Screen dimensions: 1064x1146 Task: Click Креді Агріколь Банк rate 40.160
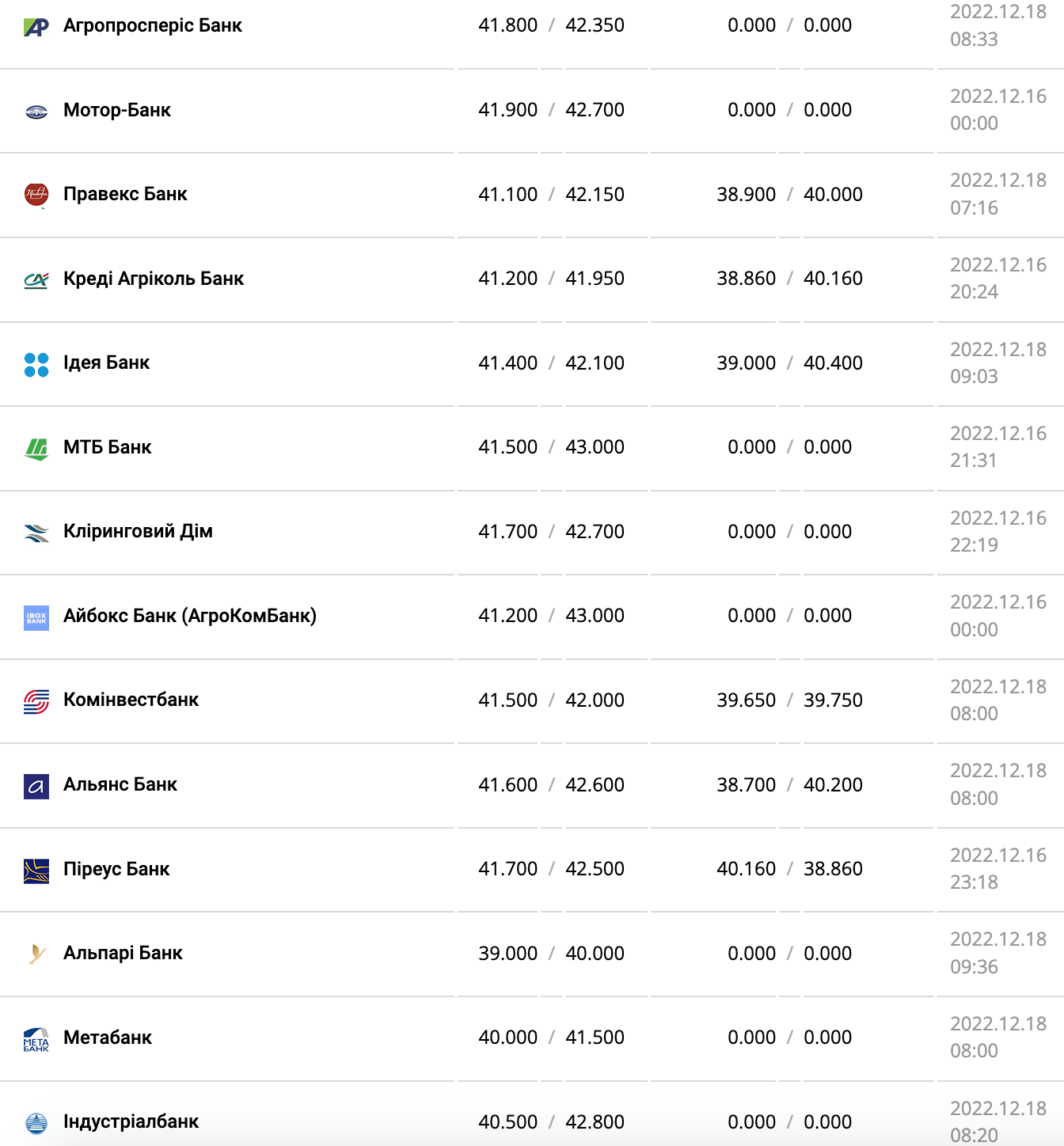834,279
